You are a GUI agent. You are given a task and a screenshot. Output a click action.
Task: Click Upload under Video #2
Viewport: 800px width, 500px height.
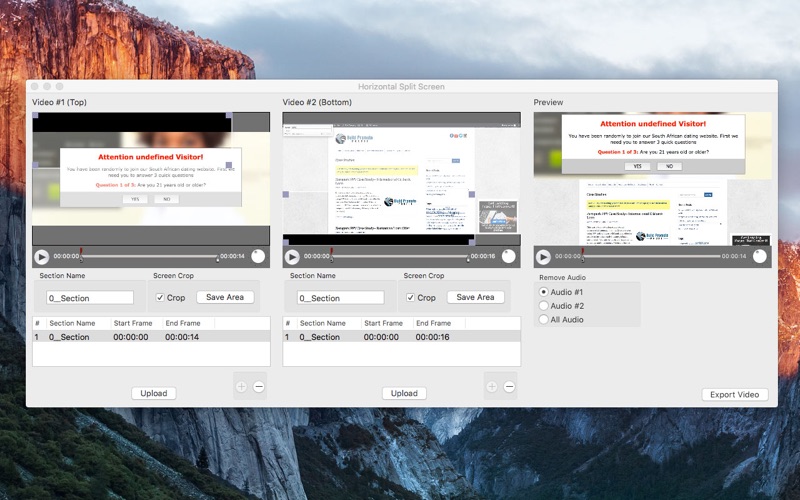click(x=404, y=393)
